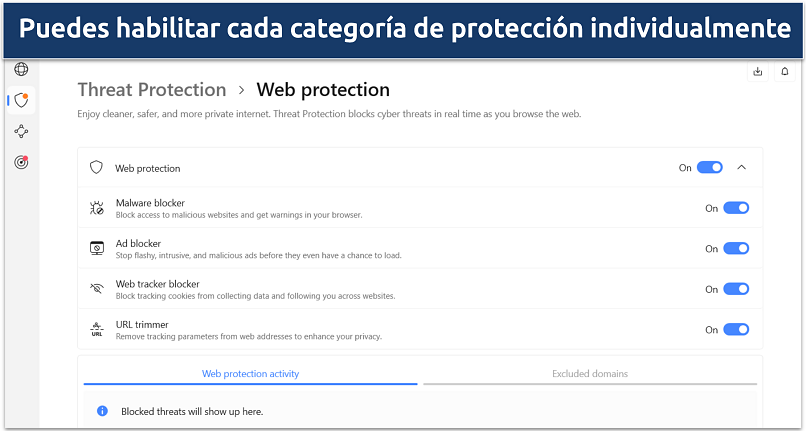Open the globe VPN icon in sidebar

[21, 68]
